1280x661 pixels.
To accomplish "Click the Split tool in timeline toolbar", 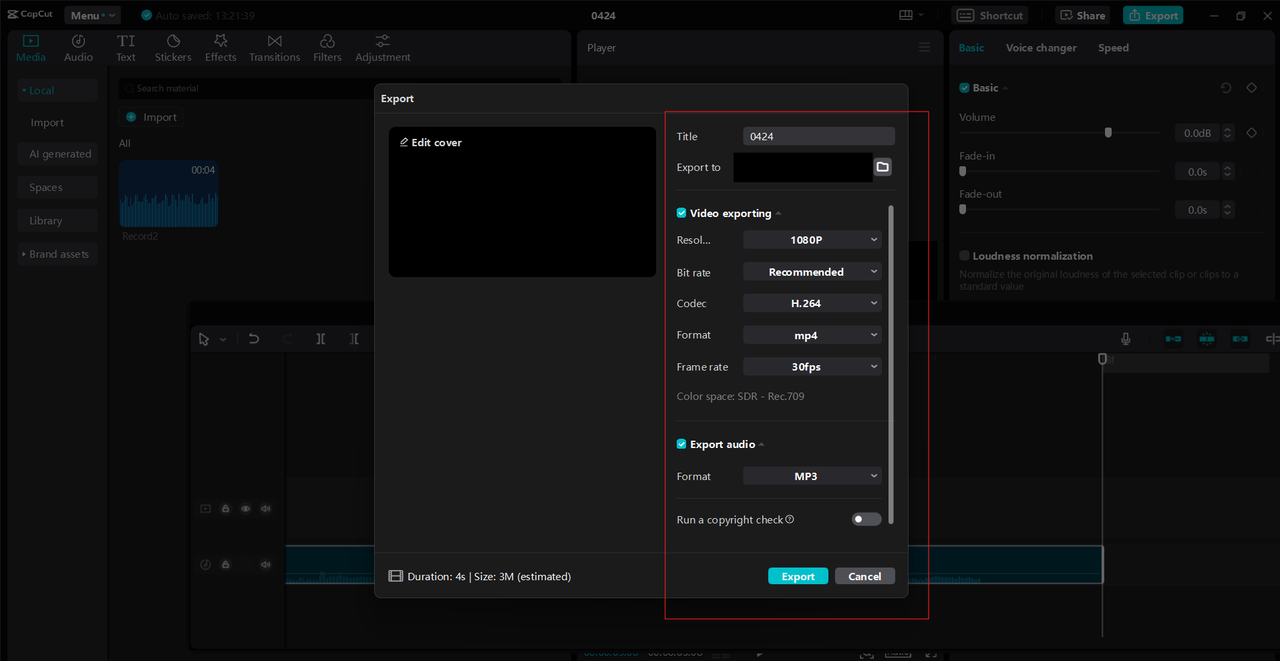I will (320, 339).
